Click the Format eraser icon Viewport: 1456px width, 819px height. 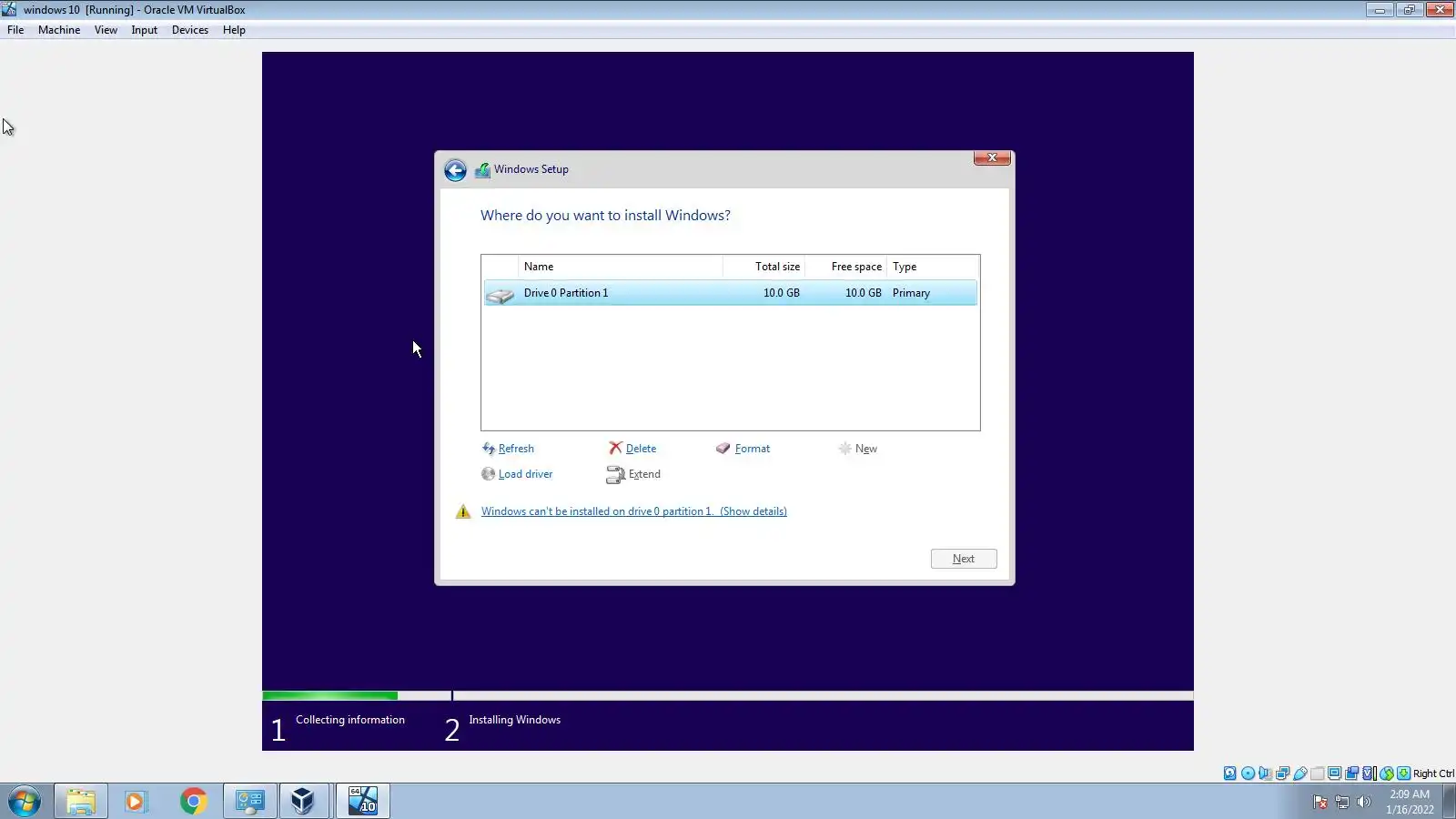[x=723, y=449]
